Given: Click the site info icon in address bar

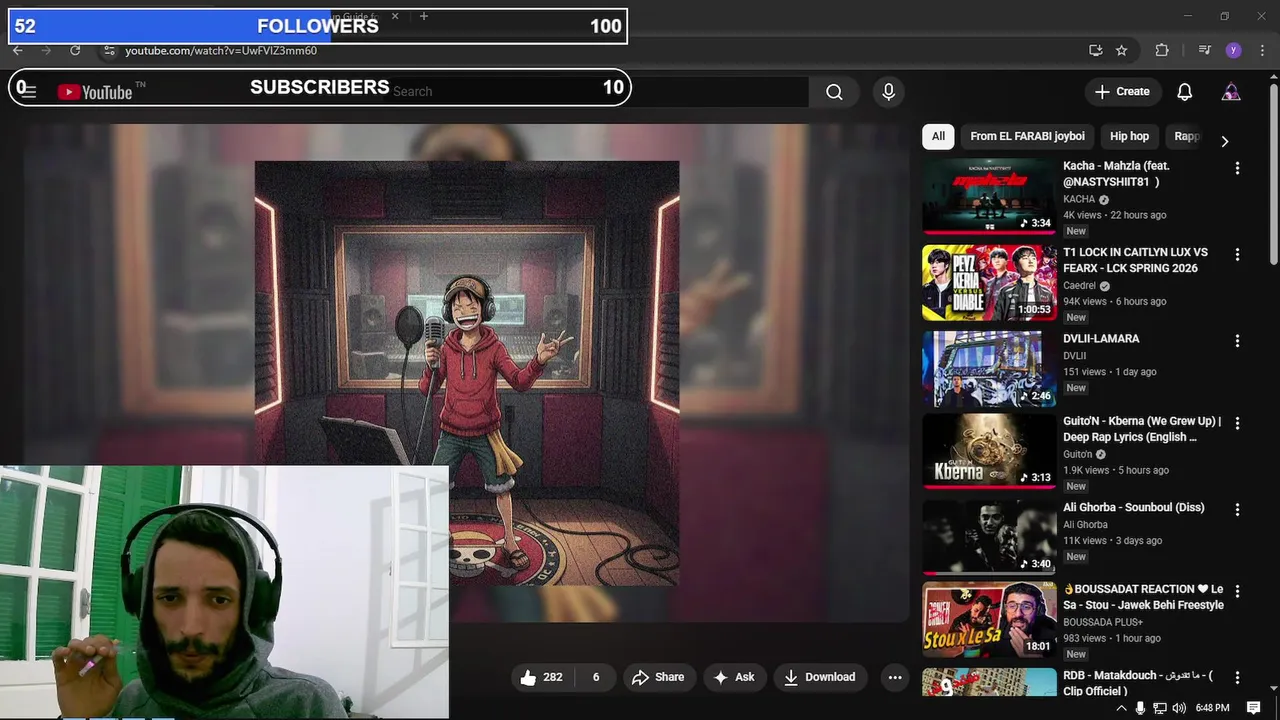Looking at the screenshot, I should pyautogui.click(x=109, y=50).
